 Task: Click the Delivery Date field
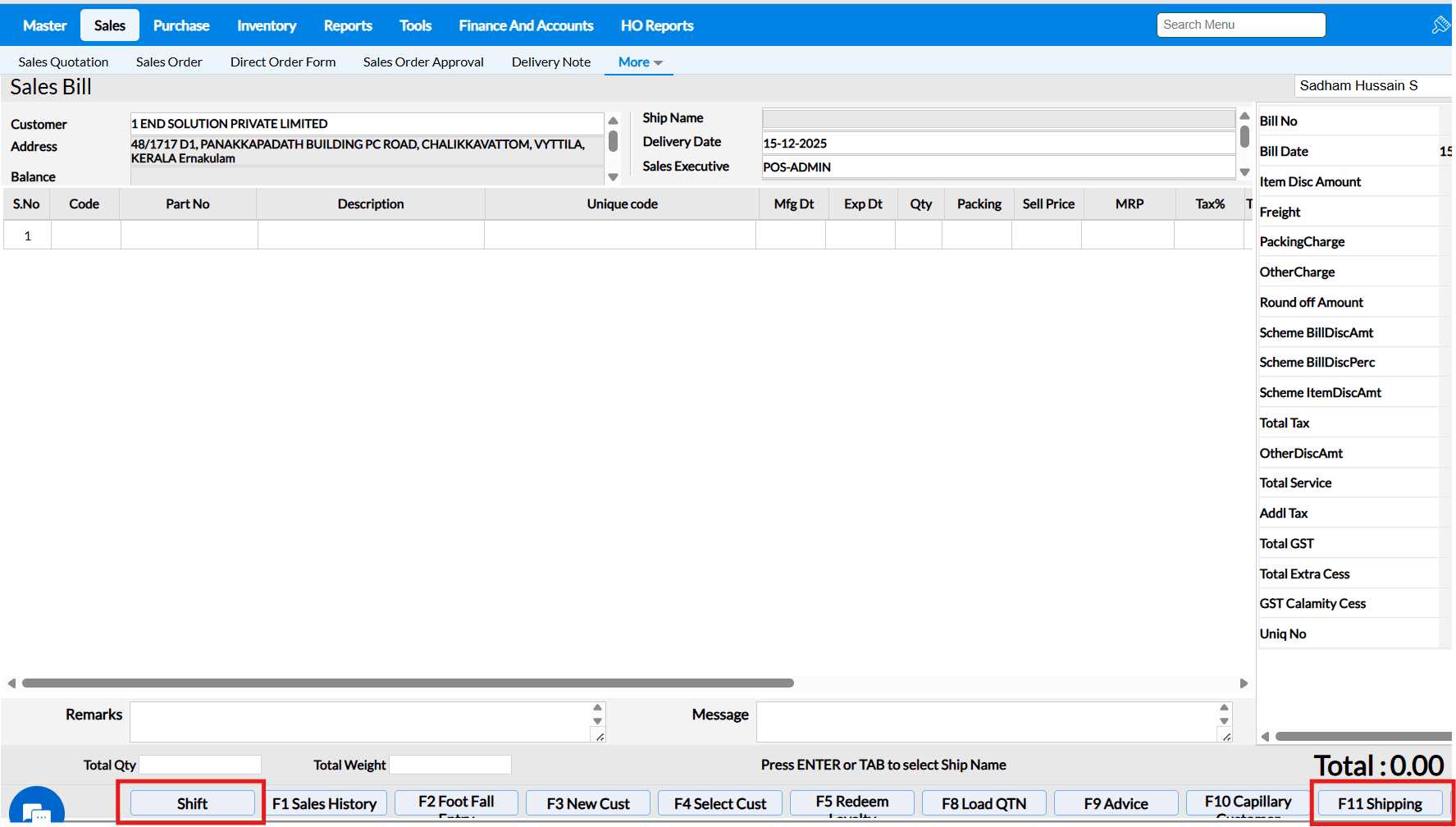pyautogui.click(x=997, y=144)
